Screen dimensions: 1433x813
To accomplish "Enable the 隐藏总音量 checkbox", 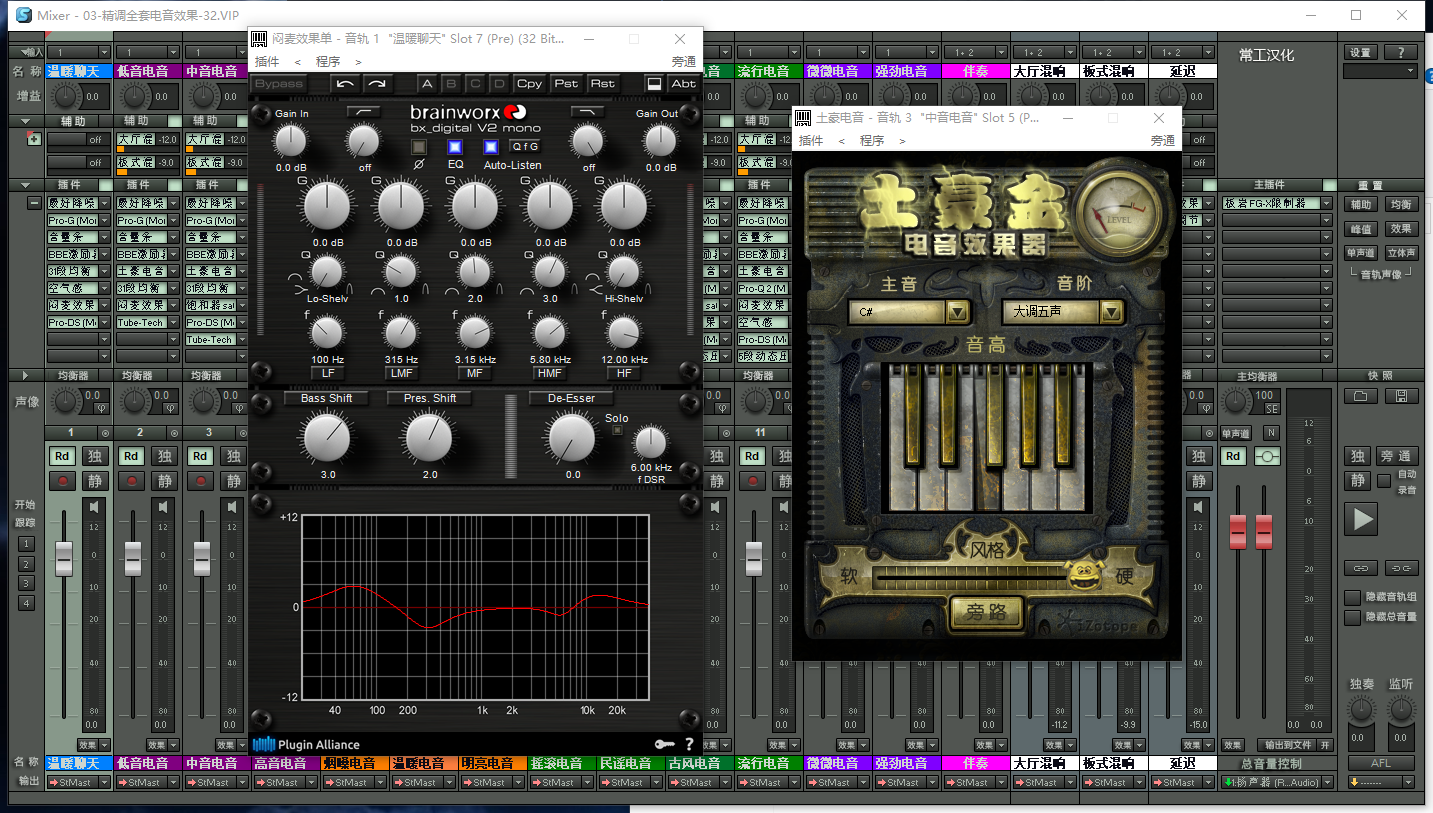I will tap(1353, 617).
